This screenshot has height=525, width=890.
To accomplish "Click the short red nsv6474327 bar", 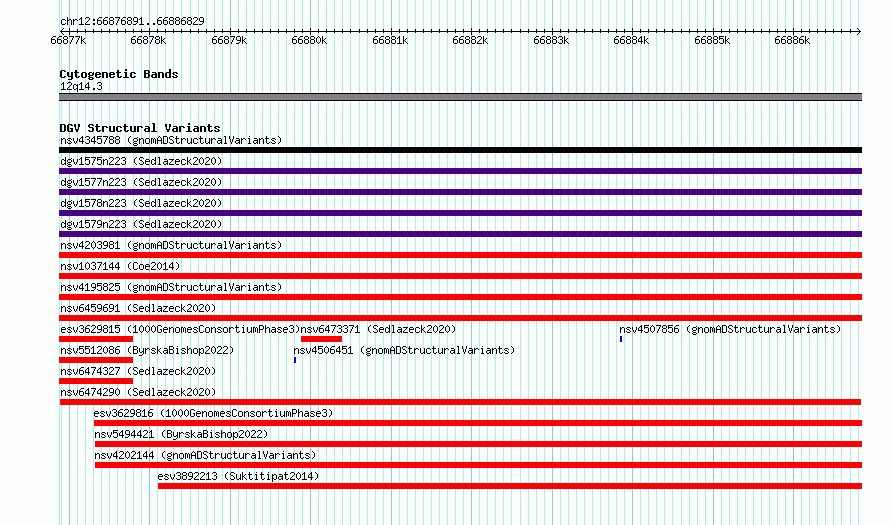I will [x=96, y=381].
